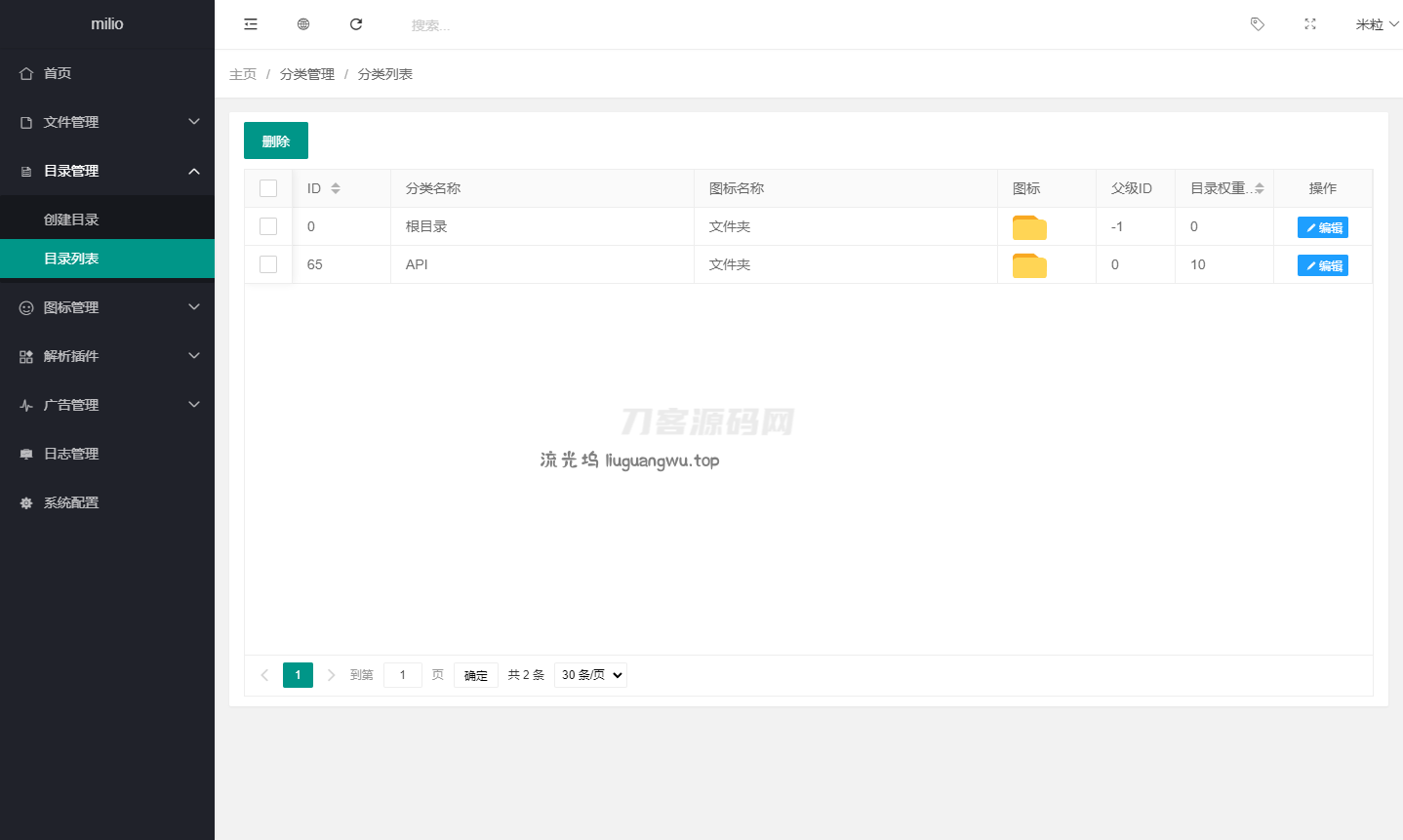Image resolution: width=1403 pixels, height=840 pixels.
Task: Click the folder icon in the API row
Action: (1029, 265)
